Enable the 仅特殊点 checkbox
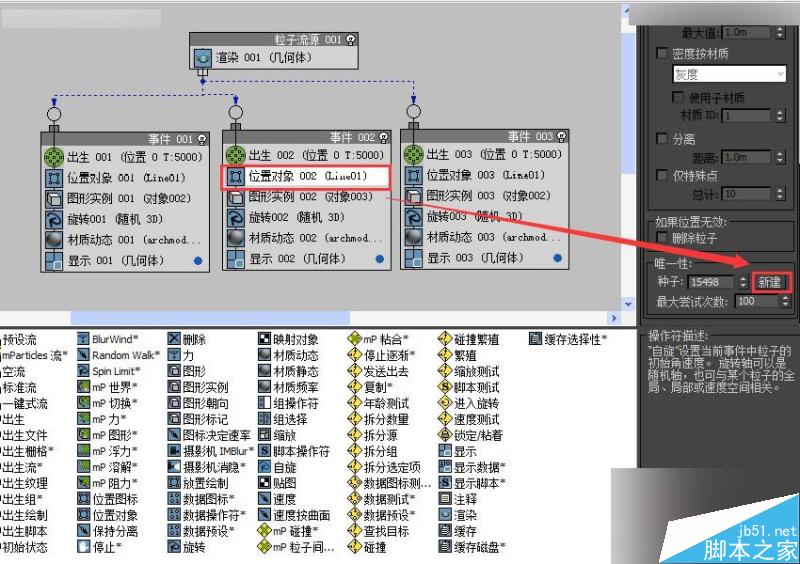This screenshot has height=564, width=800. coord(662,176)
